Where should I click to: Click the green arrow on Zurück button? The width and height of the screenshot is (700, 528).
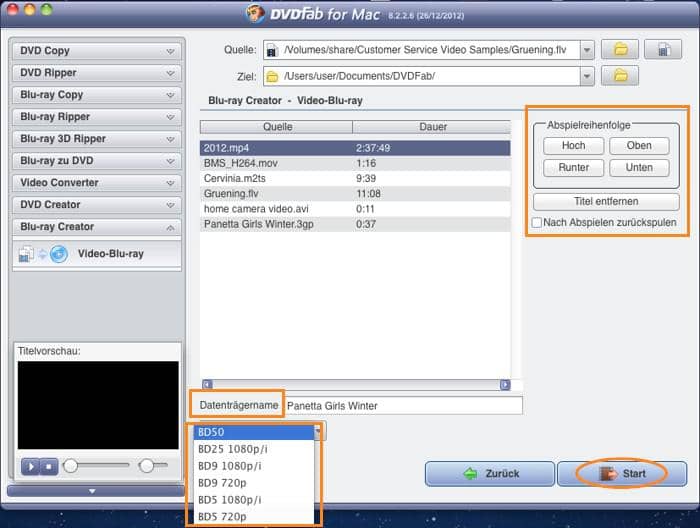(x=470, y=474)
